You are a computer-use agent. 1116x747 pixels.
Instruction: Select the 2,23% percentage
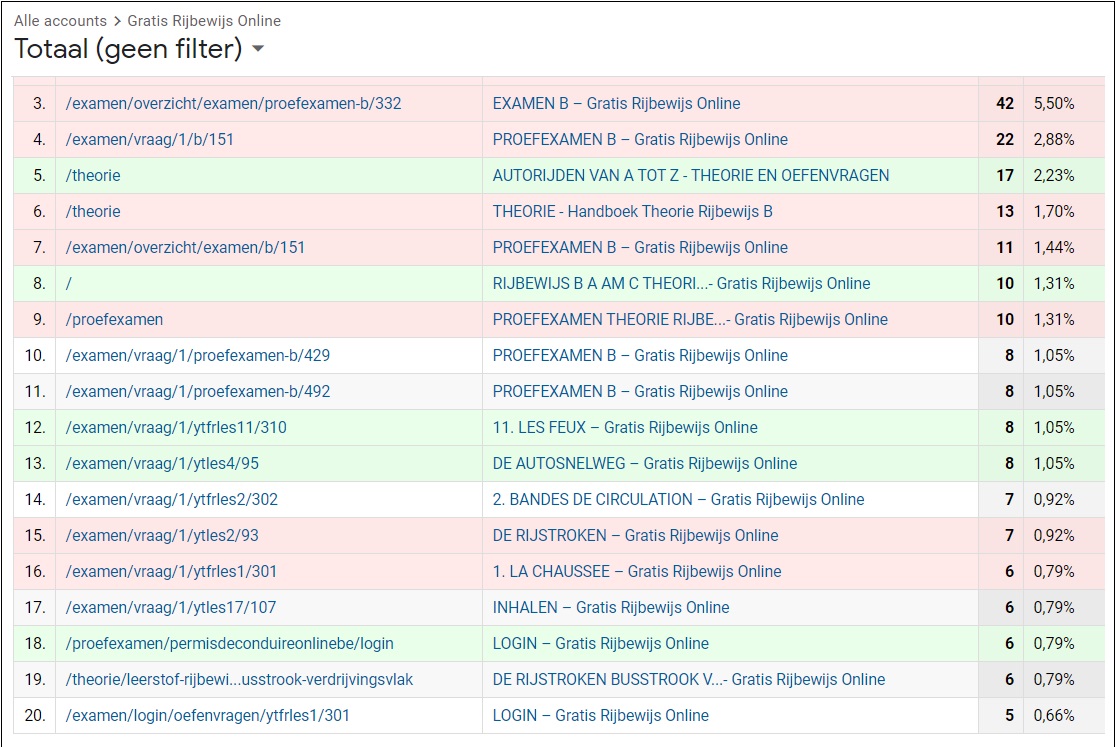[1054, 176]
